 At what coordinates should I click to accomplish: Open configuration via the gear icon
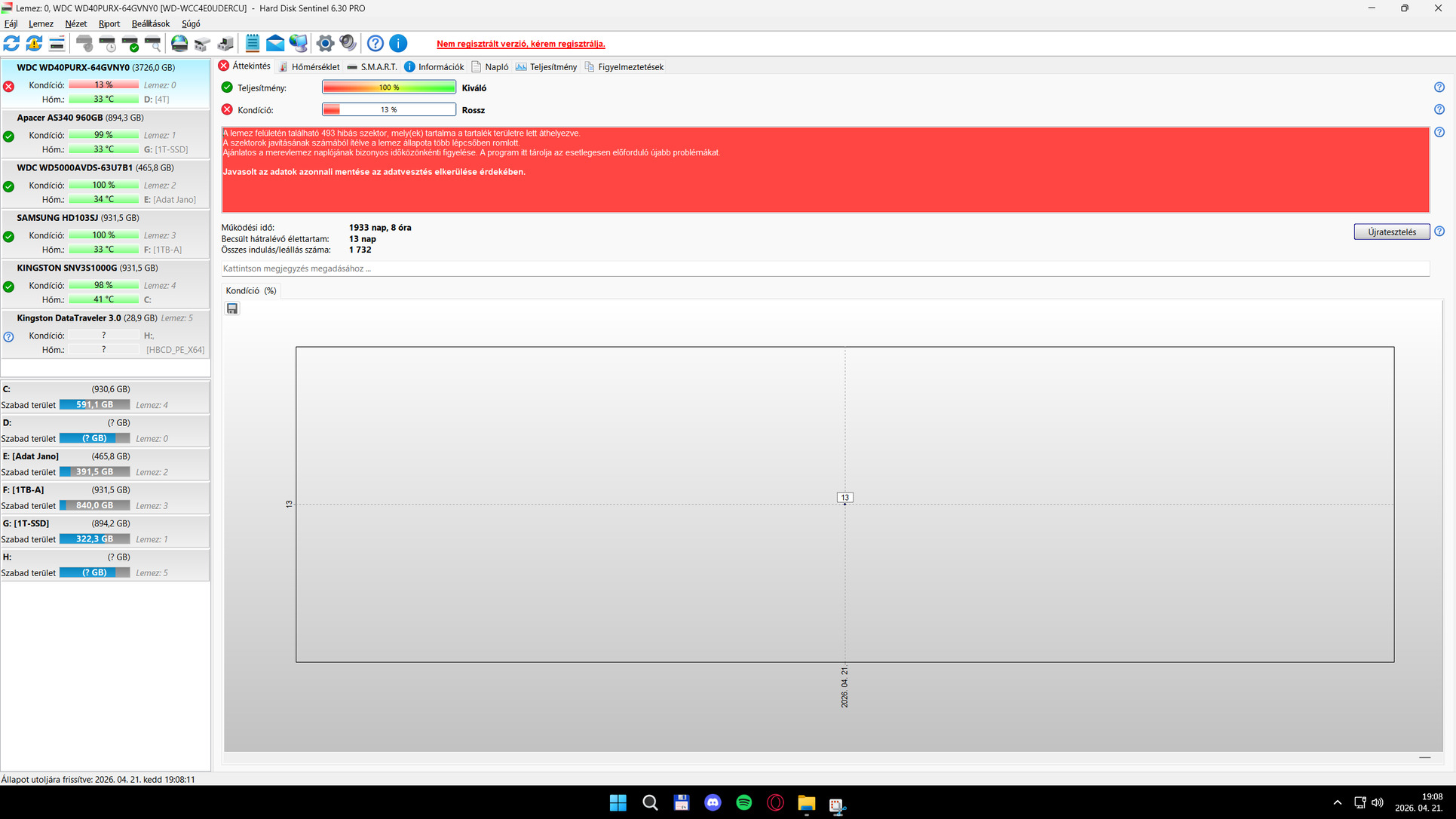(325, 44)
